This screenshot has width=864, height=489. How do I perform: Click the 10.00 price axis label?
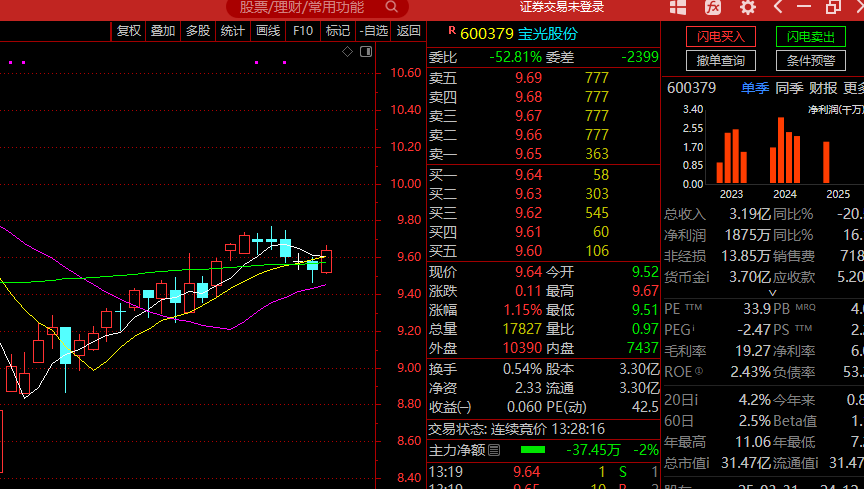pyautogui.click(x=406, y=184)
